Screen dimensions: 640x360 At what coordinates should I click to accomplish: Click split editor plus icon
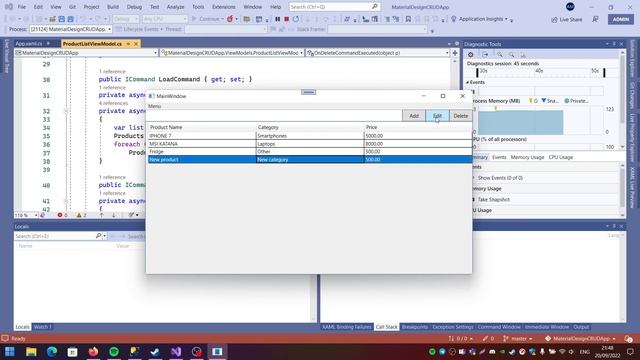455,53
